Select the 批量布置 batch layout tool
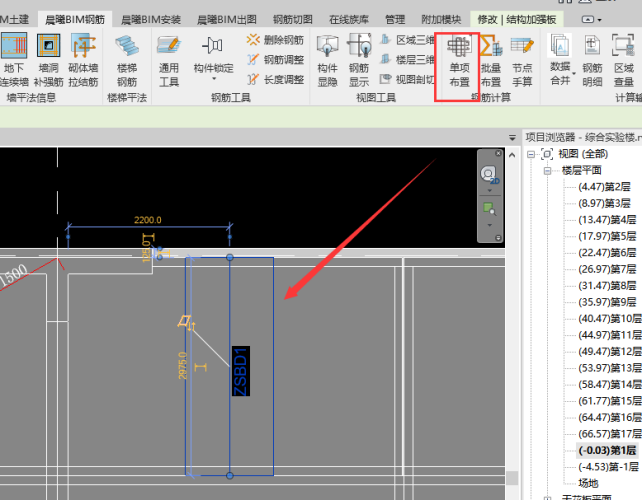The image size is (642, 500). click(x=490, y=61)
